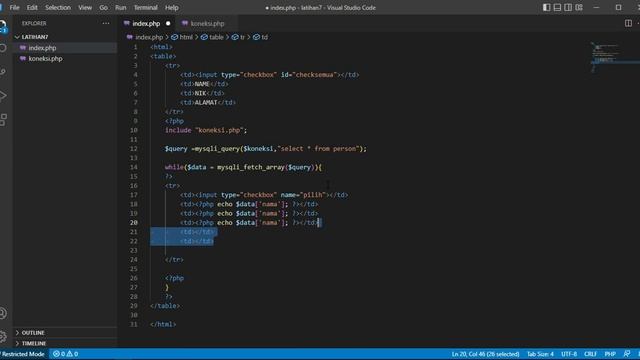Click CRLF end of line selector
This screenshot has height=360, width=640.
(591, 354)
